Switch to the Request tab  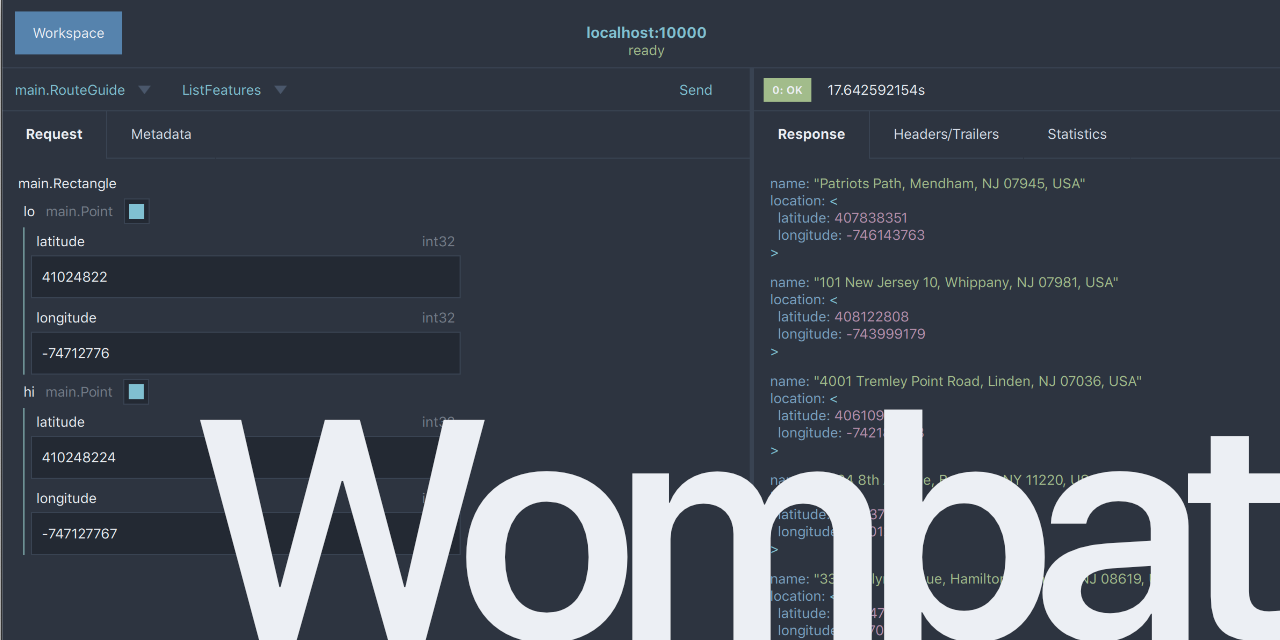[x=54, y=134]
